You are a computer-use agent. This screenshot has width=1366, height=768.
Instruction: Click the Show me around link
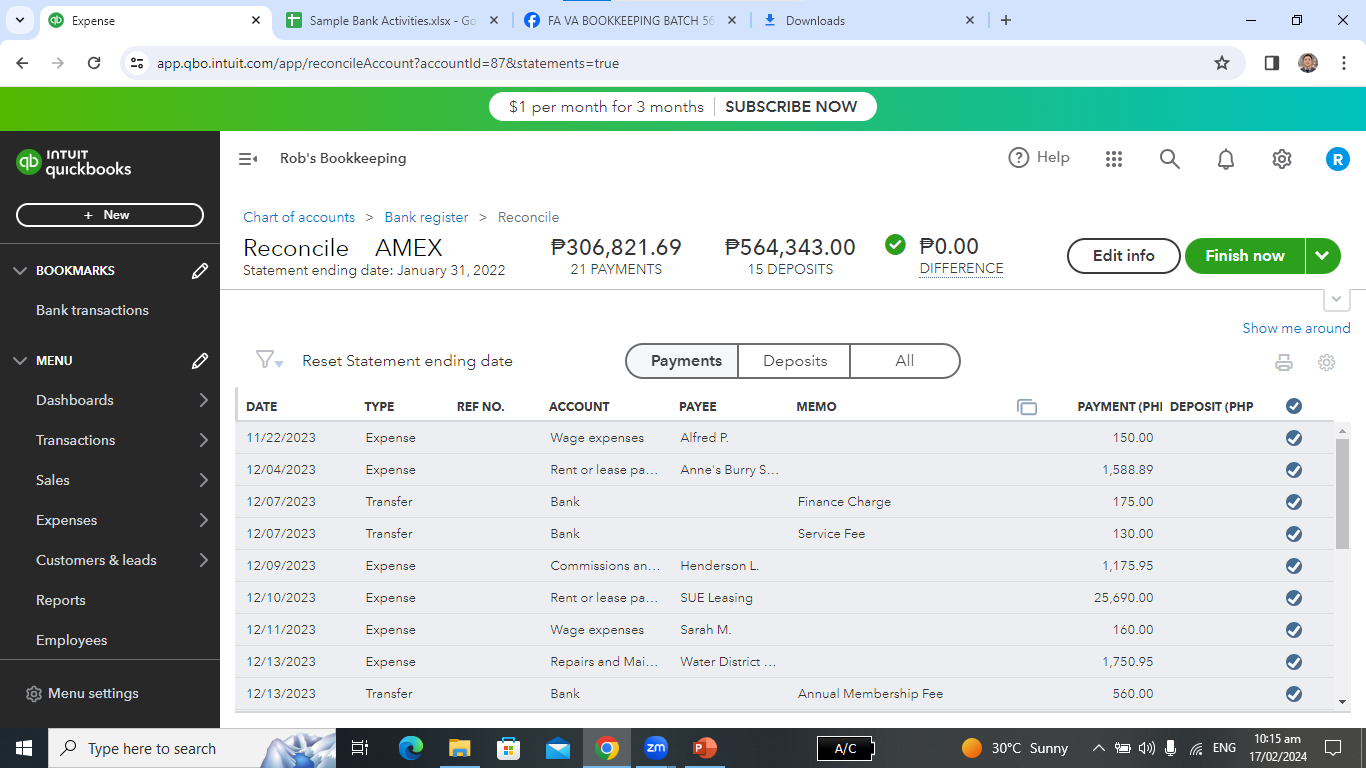(x=1296, y=328)
